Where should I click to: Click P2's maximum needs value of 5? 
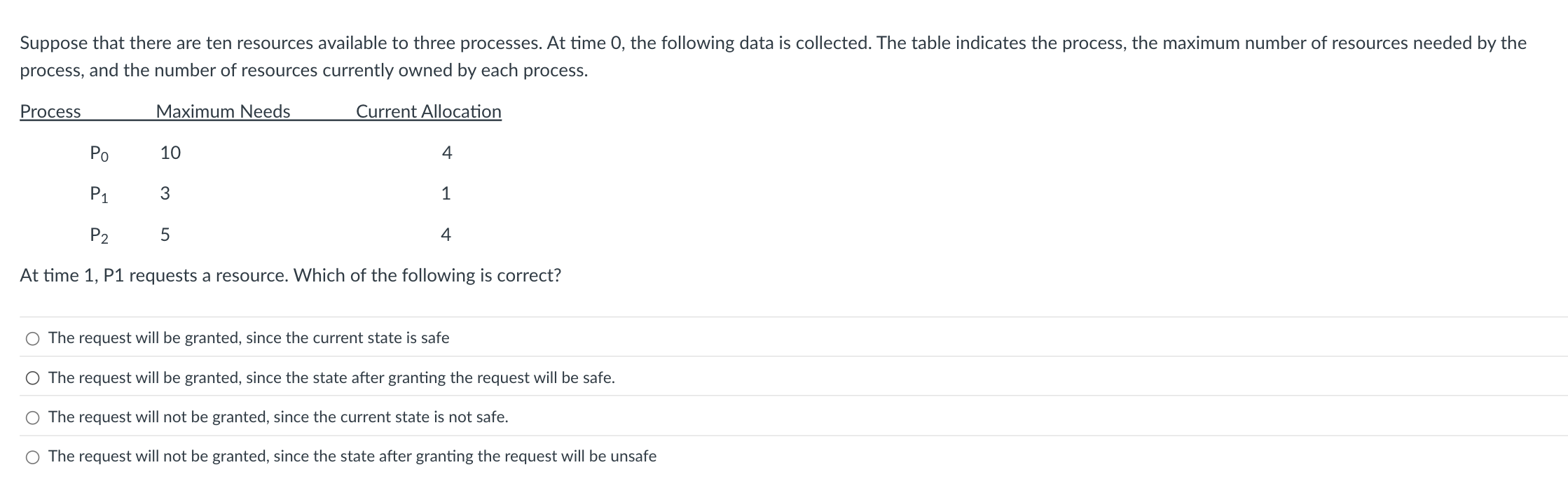[166, 234]
